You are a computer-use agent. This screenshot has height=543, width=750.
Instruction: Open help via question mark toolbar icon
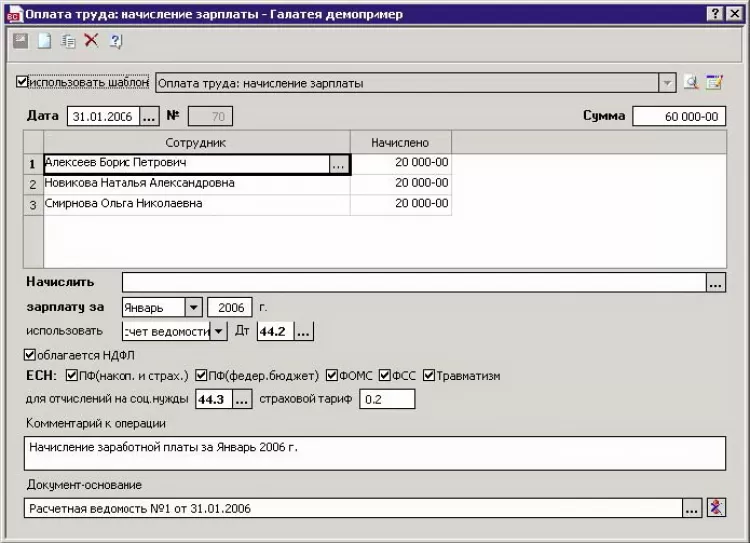click(x=115, y=41)
